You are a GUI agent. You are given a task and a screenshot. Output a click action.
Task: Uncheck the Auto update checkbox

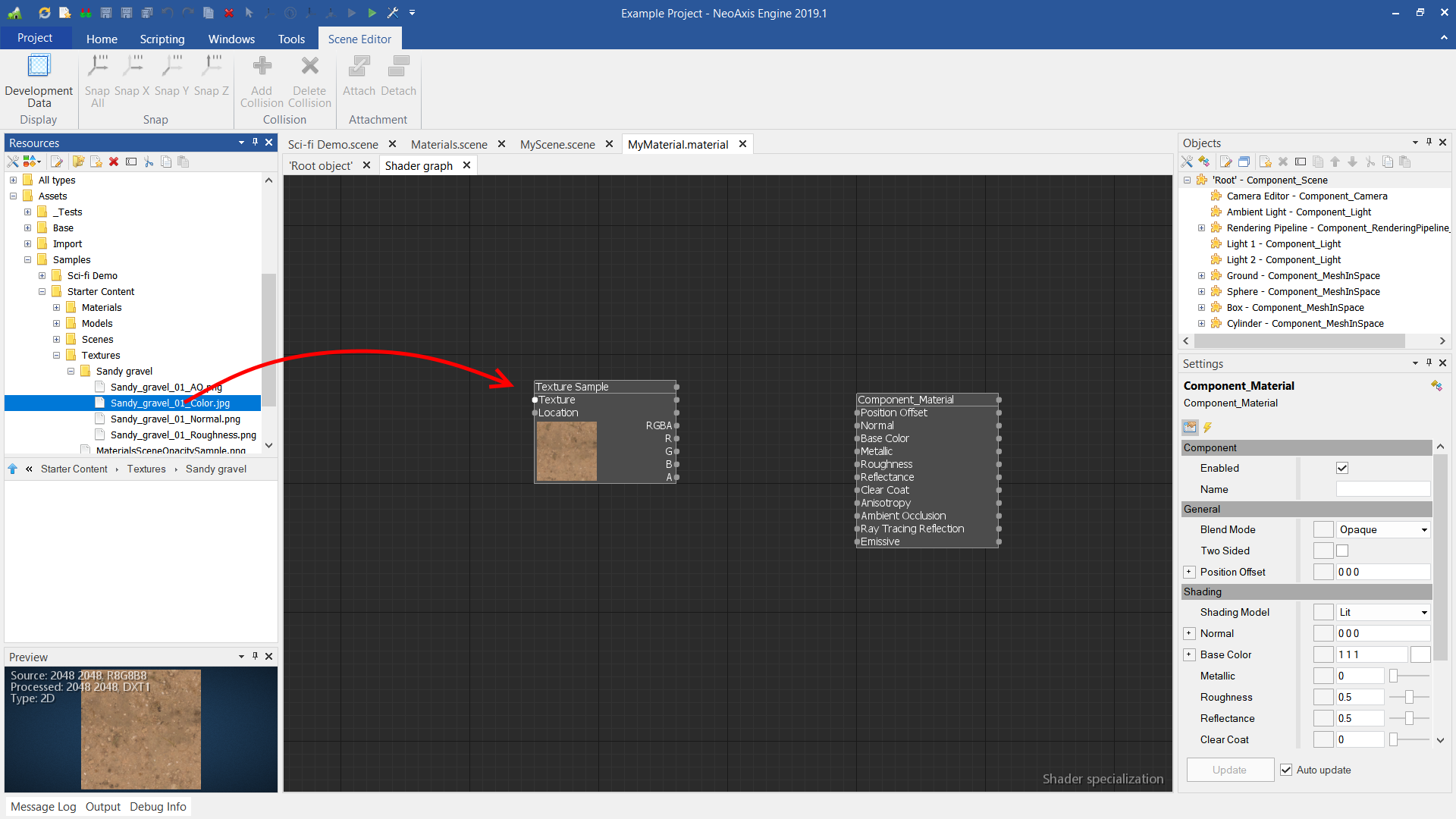[x=1286, y=770]
